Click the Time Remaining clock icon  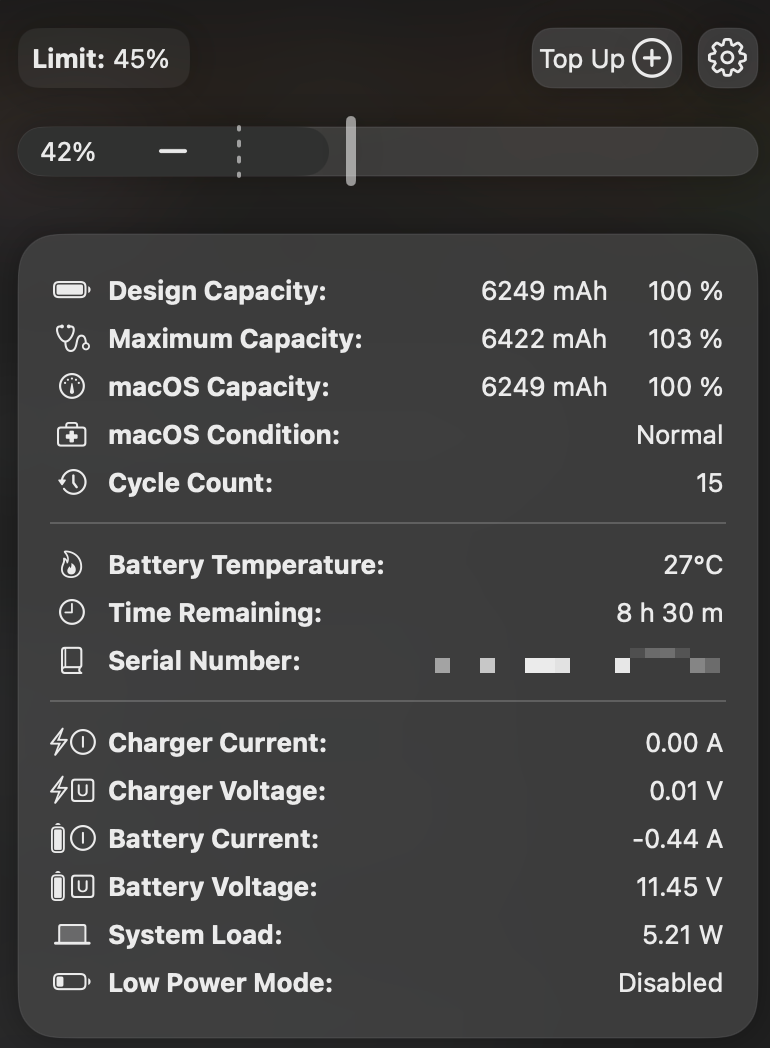[72, 613]
